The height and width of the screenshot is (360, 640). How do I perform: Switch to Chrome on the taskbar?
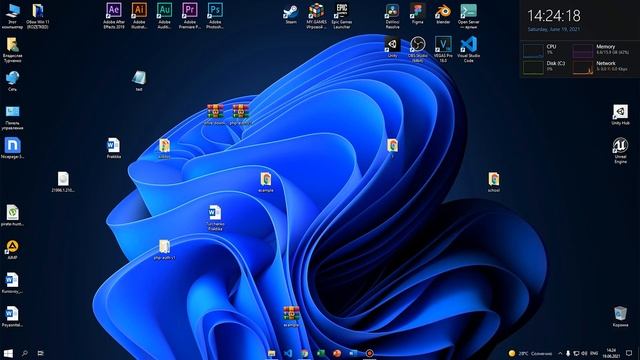click(304, 353)
